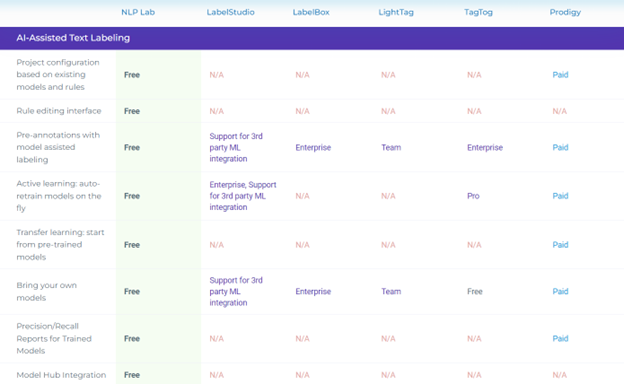Click the TagTog column header
The image size is (624, 384).
tap(478, 12)
